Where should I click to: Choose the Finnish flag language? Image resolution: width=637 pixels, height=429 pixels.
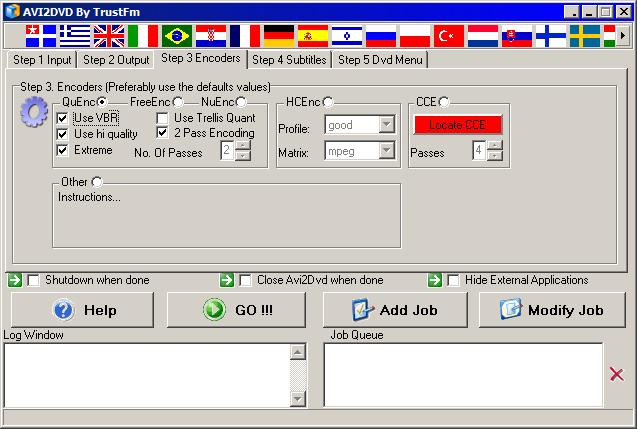[x=551, y=36]
